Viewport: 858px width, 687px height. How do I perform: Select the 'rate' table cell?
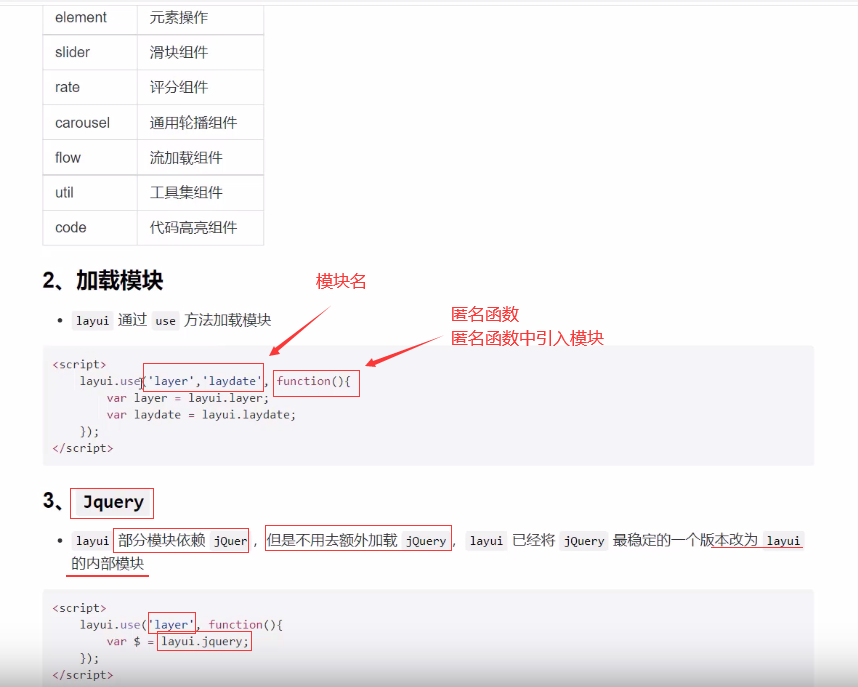90,88
